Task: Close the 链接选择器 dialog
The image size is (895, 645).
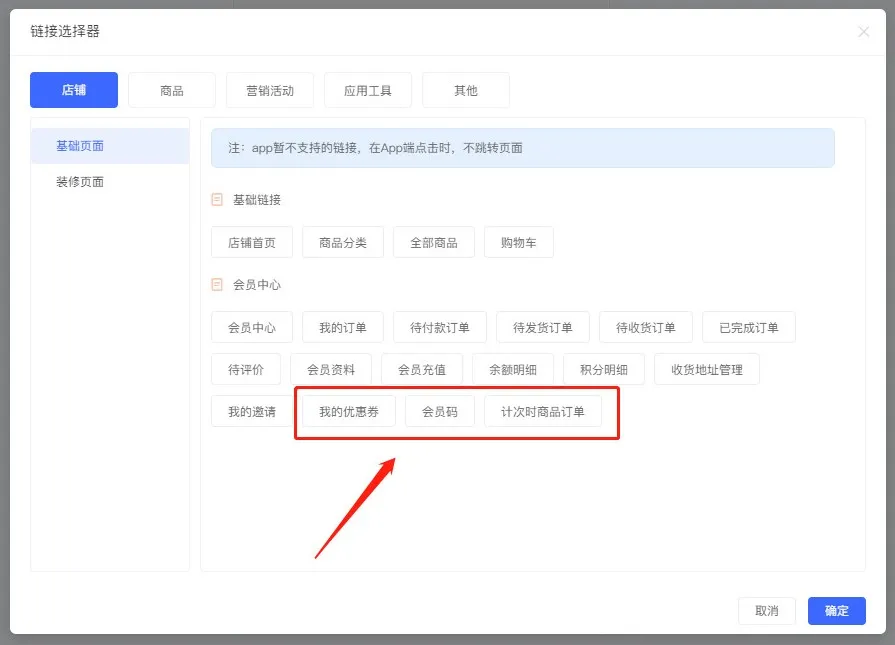Action: click(864, 32)
